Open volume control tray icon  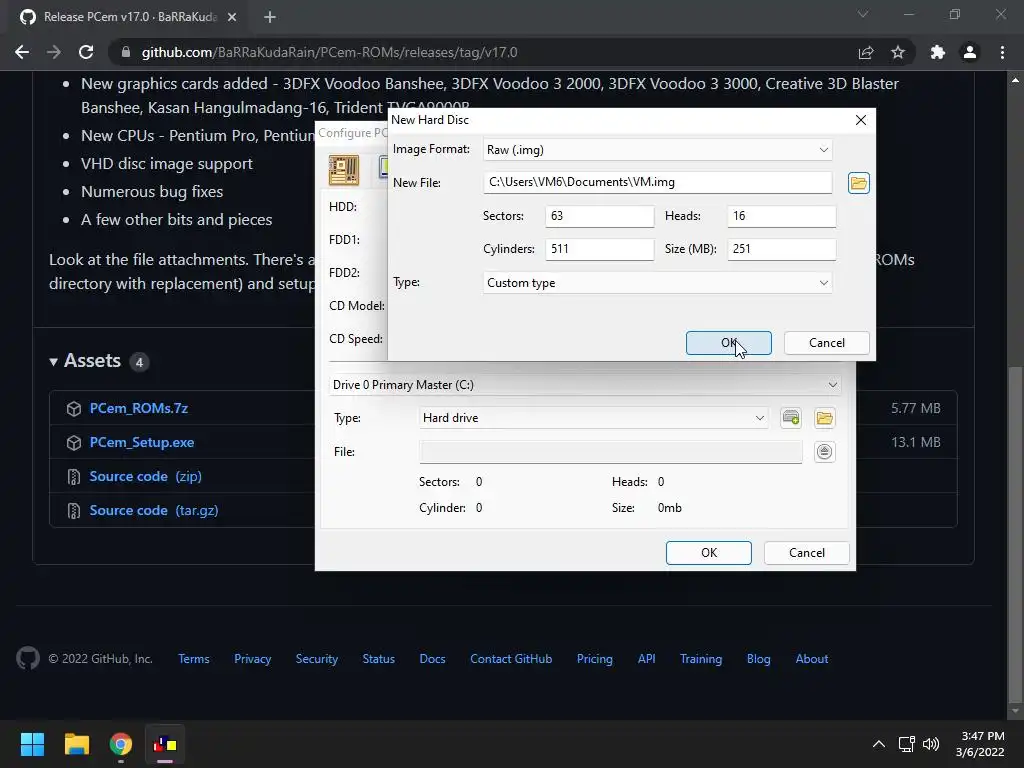[x=931, y=744]
